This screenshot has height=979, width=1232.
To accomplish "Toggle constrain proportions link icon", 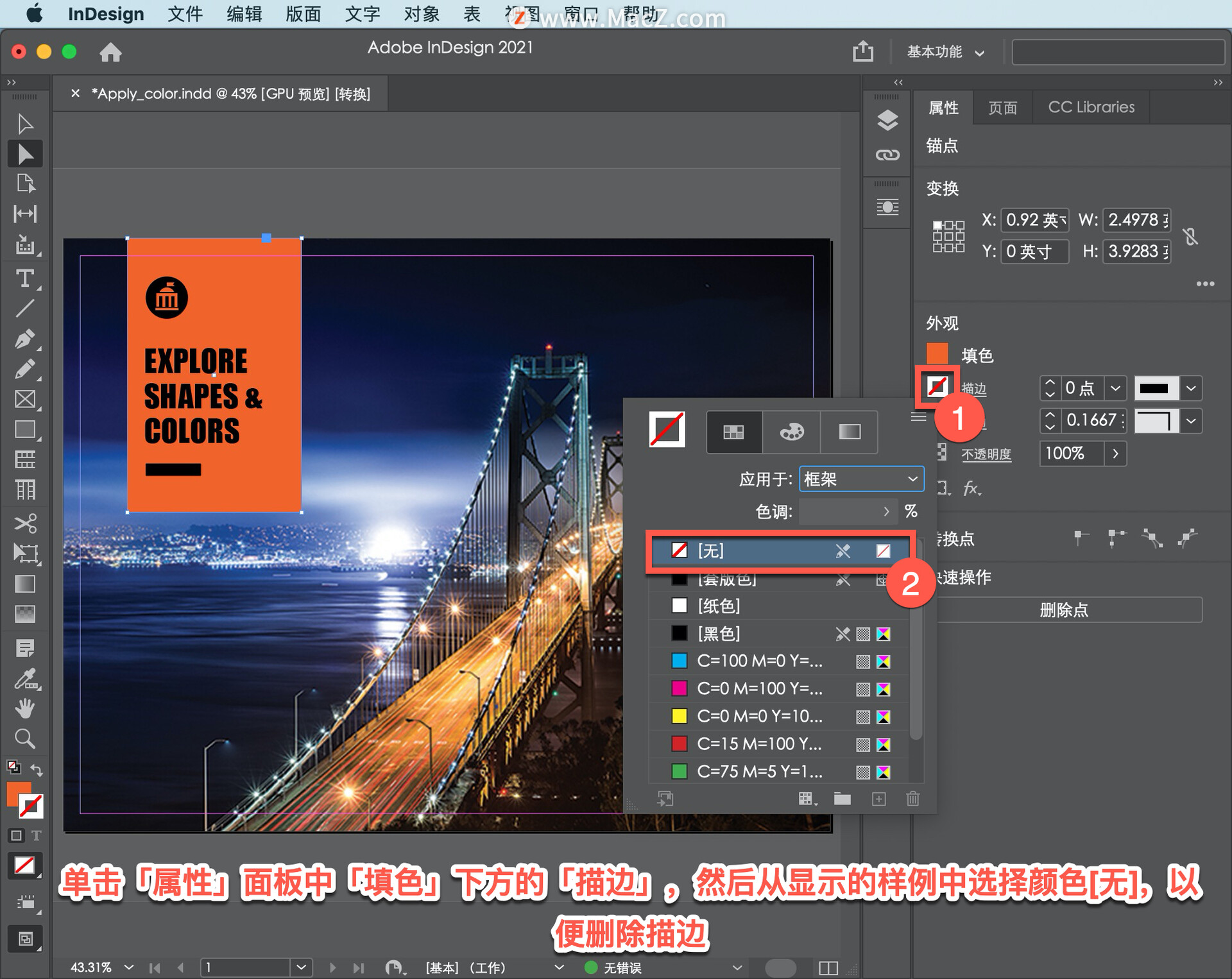I will point(1191,236).
